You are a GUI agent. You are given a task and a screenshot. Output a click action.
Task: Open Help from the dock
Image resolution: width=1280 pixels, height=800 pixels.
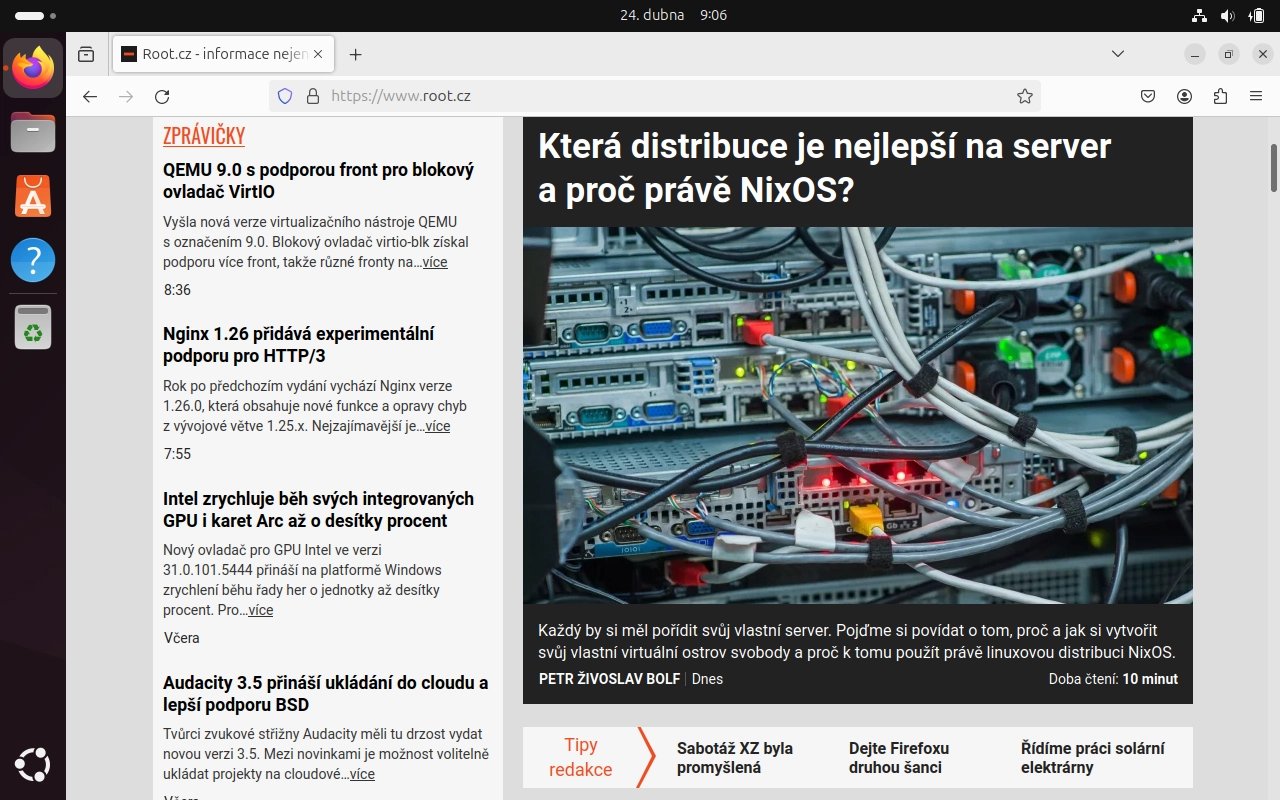33,260
